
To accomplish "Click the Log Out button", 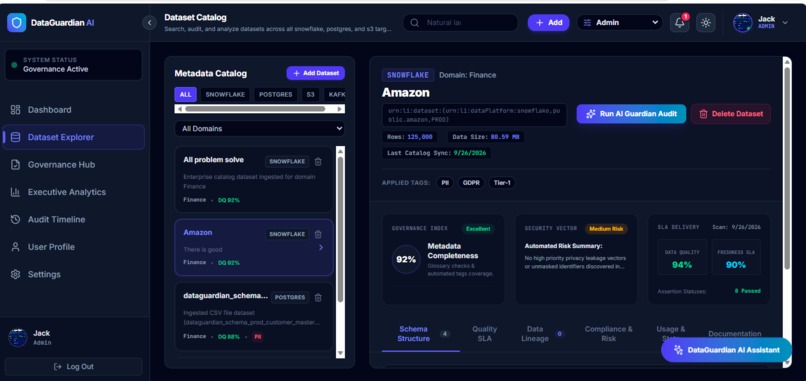I will (x=74, y=367).
